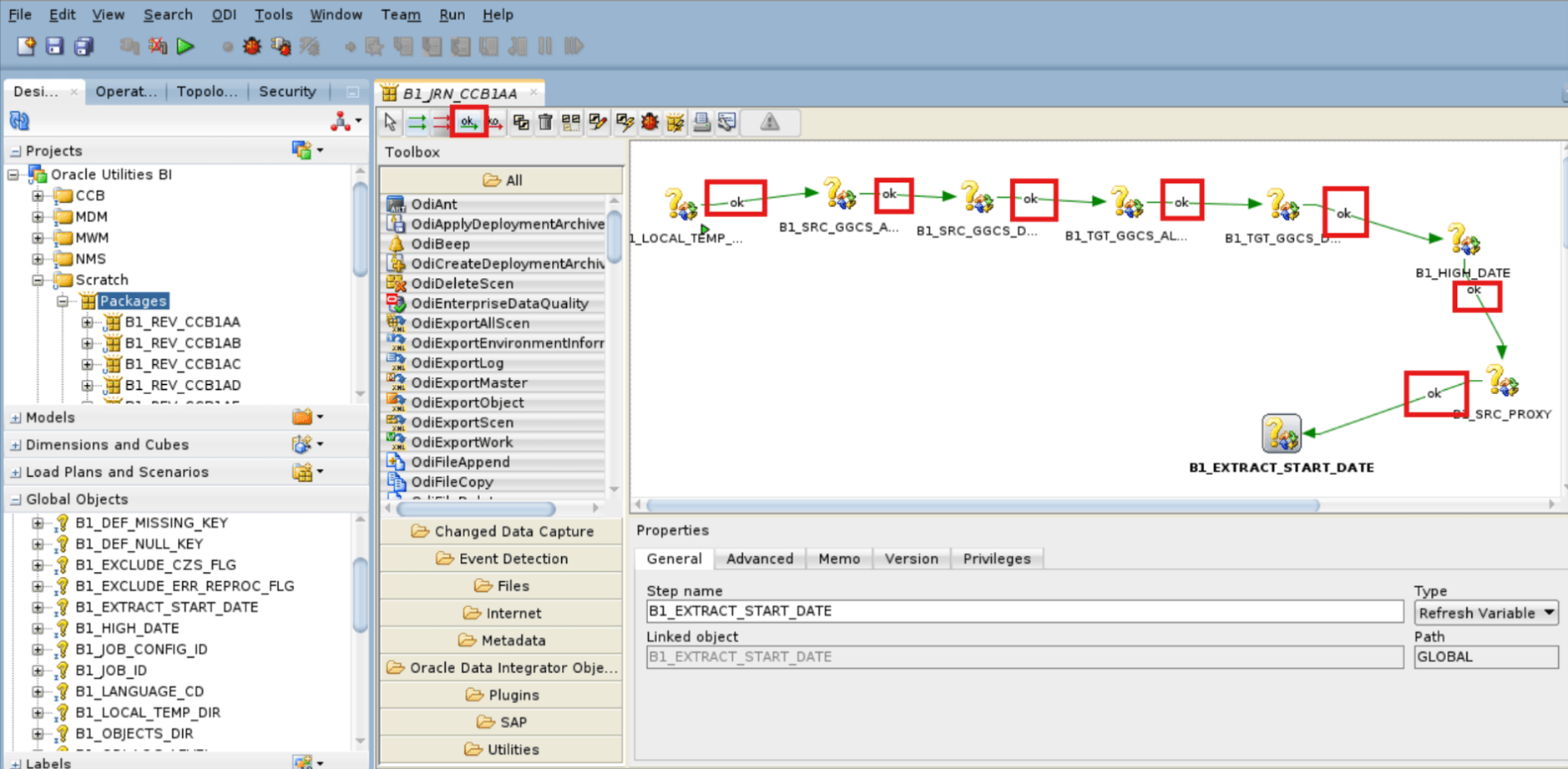The width and height of the screenshot is (1568, 769).
Task: Select the Free Choice pointer tool
Action: pos(389,122)
